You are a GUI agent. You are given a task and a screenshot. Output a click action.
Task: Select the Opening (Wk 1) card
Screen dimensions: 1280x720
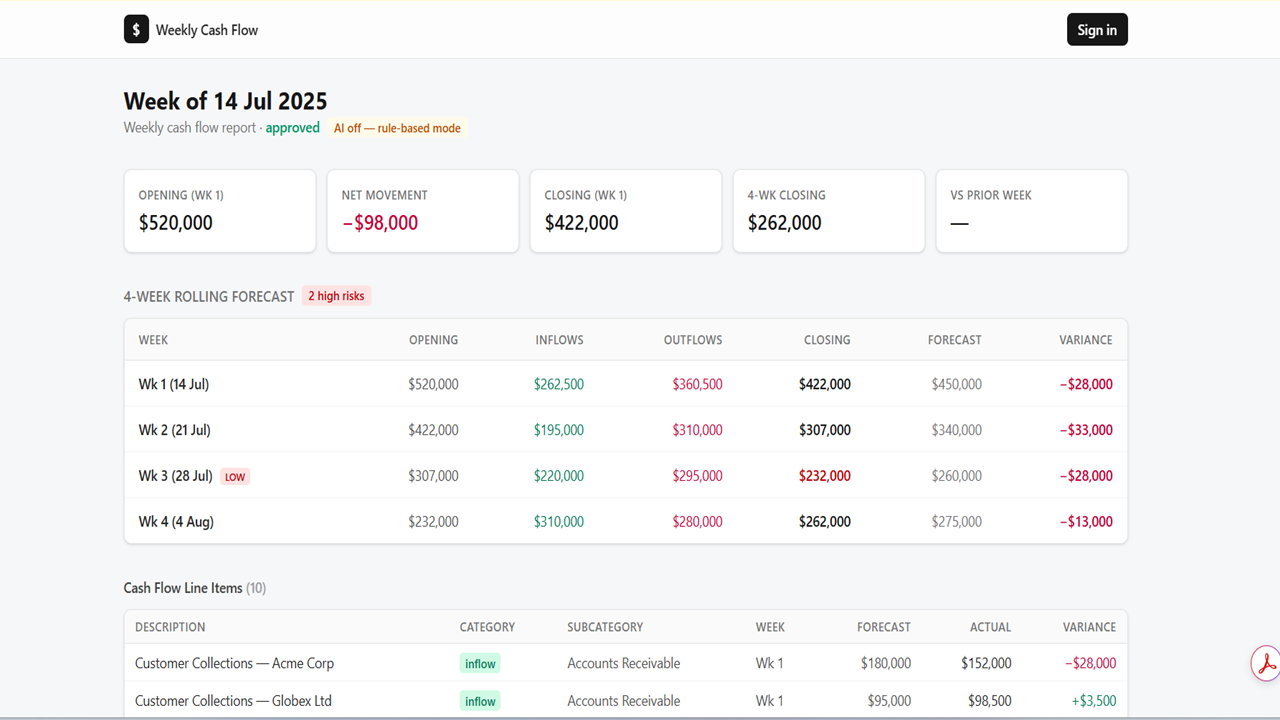(220, 211)
